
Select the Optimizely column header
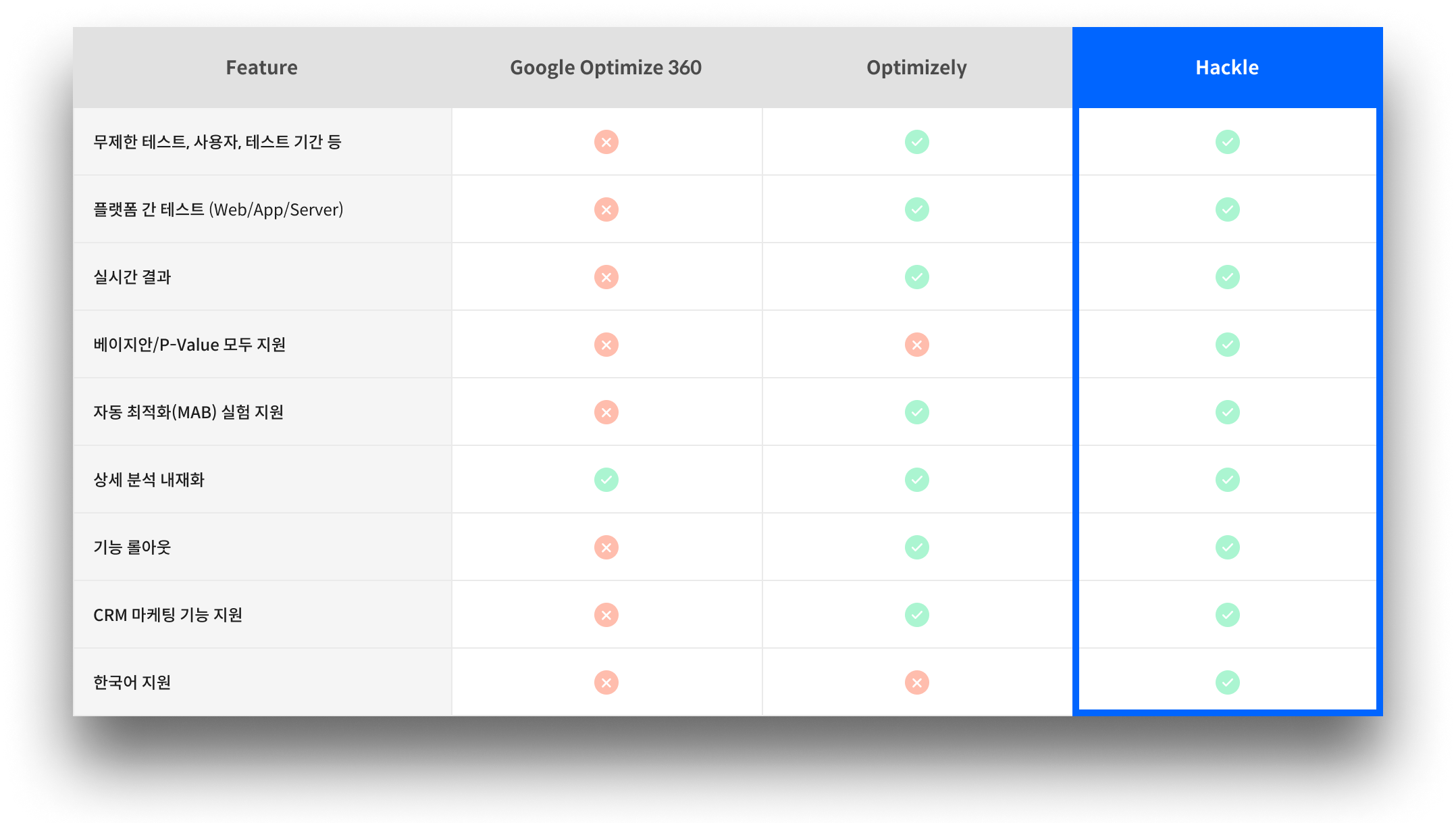[916, 68]
